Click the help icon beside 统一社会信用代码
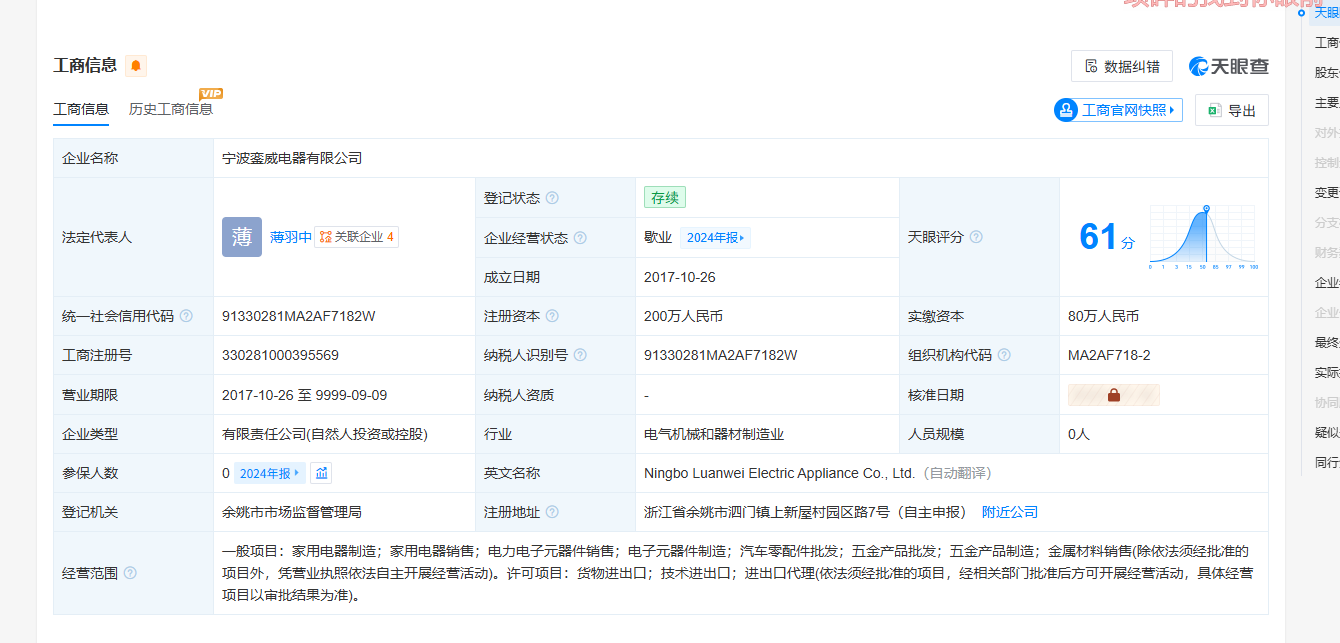Screen dimensions: 1340x643 [x=186, y=316]
